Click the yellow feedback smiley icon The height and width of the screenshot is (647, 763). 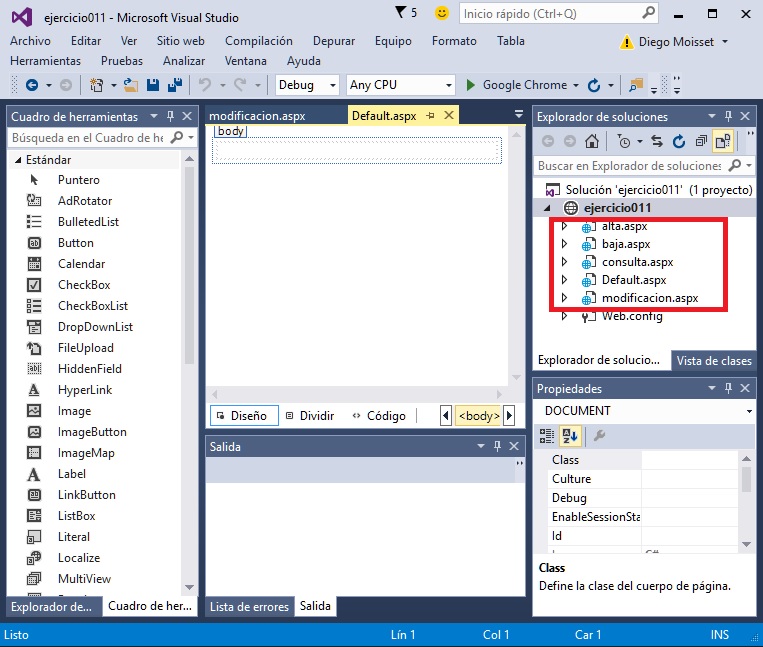[x=442, y=13]
